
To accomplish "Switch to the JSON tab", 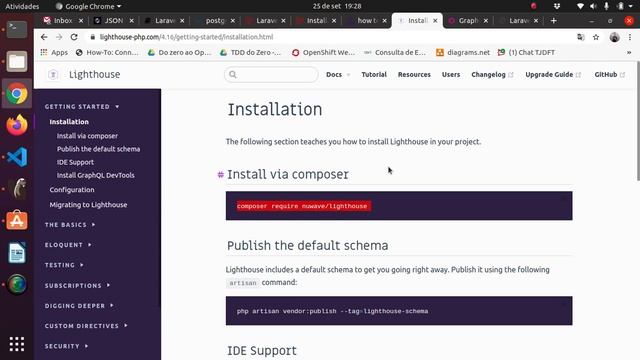I will point(113,20).
